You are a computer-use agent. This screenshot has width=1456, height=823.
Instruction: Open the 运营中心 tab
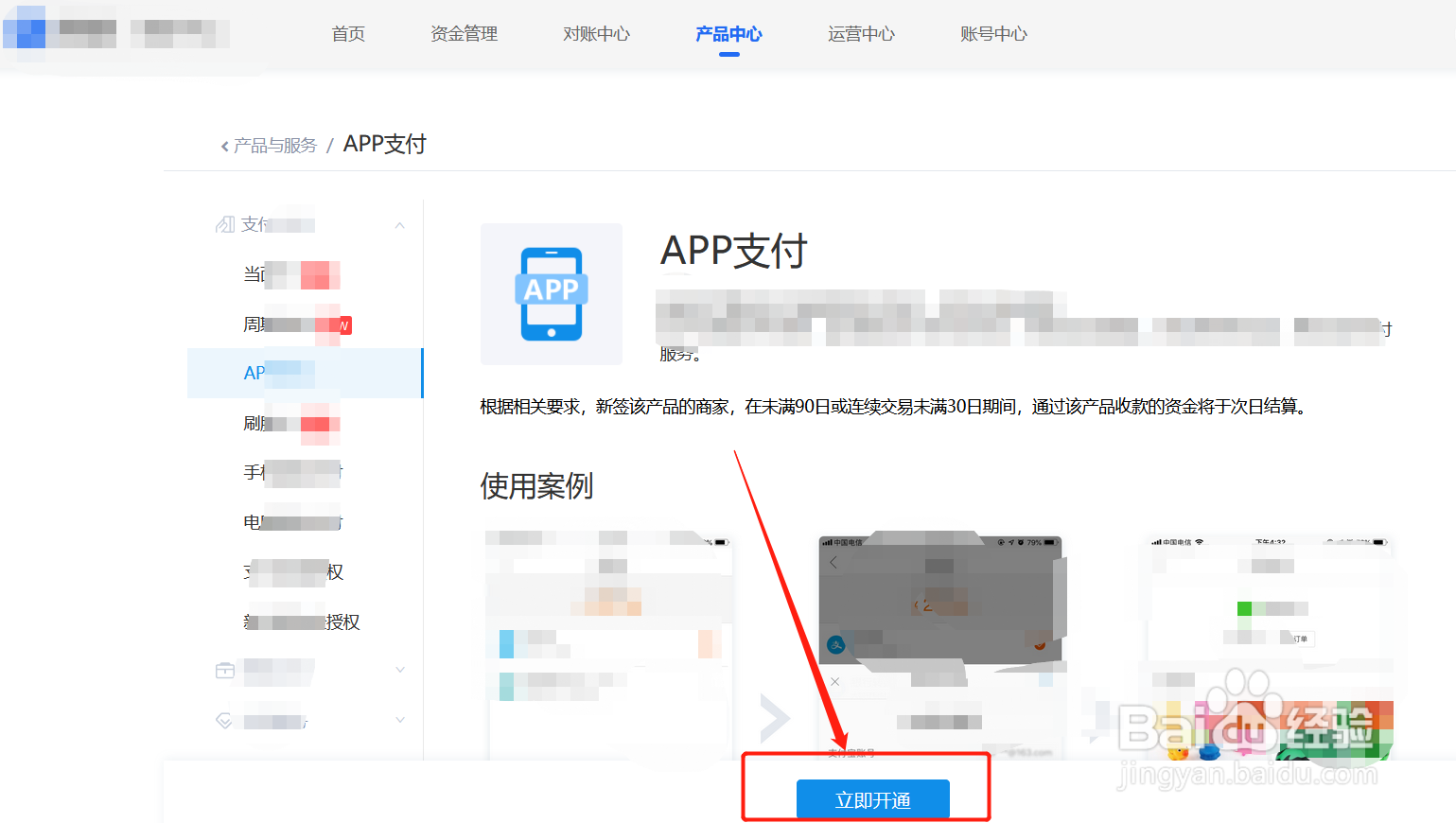point(861,34)
